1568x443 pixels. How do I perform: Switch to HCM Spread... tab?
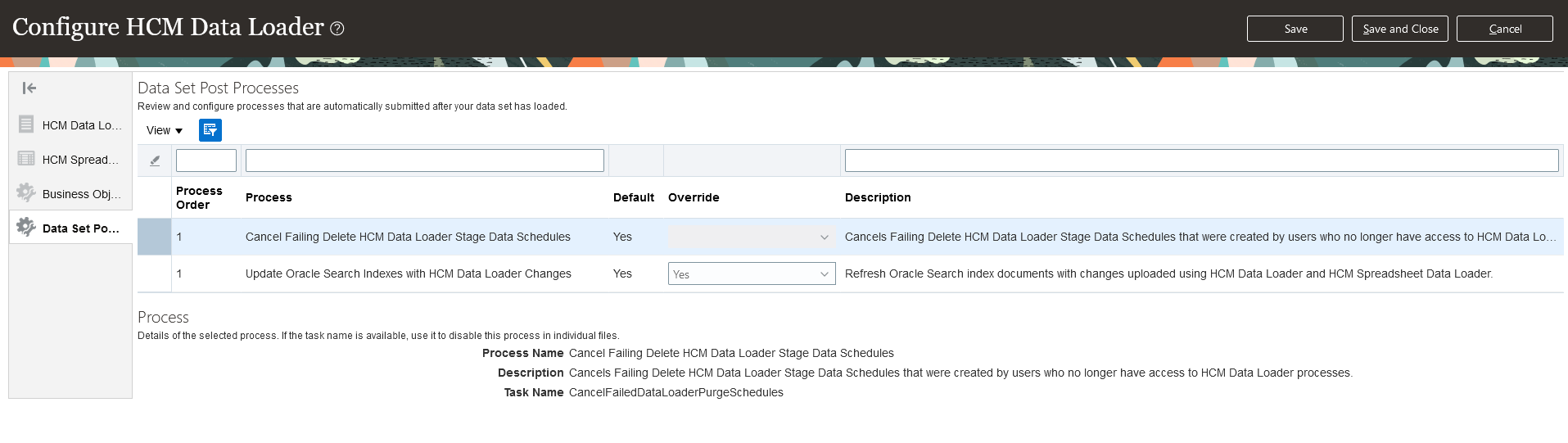80,160
